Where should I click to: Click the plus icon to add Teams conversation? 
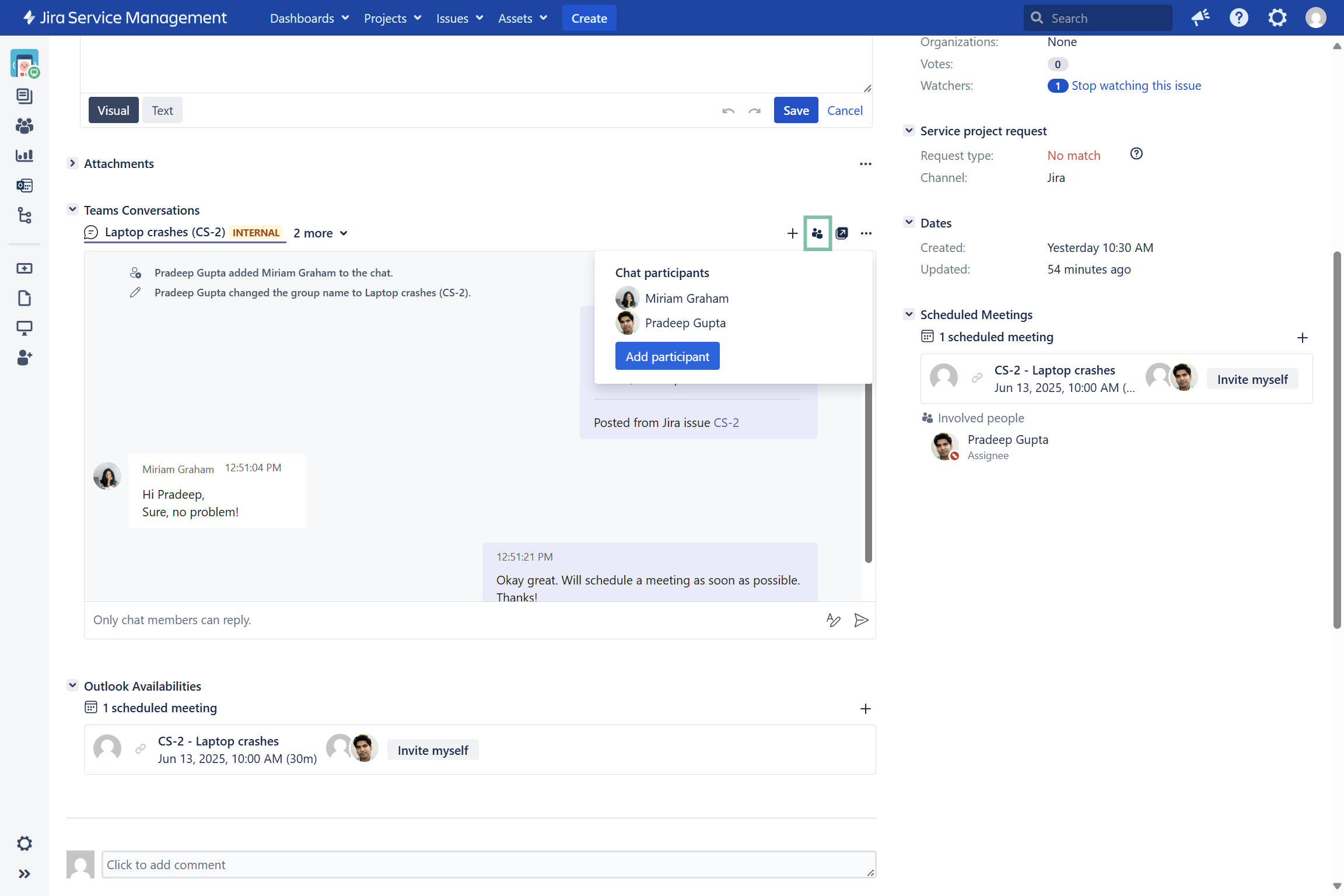pos(792,233)
